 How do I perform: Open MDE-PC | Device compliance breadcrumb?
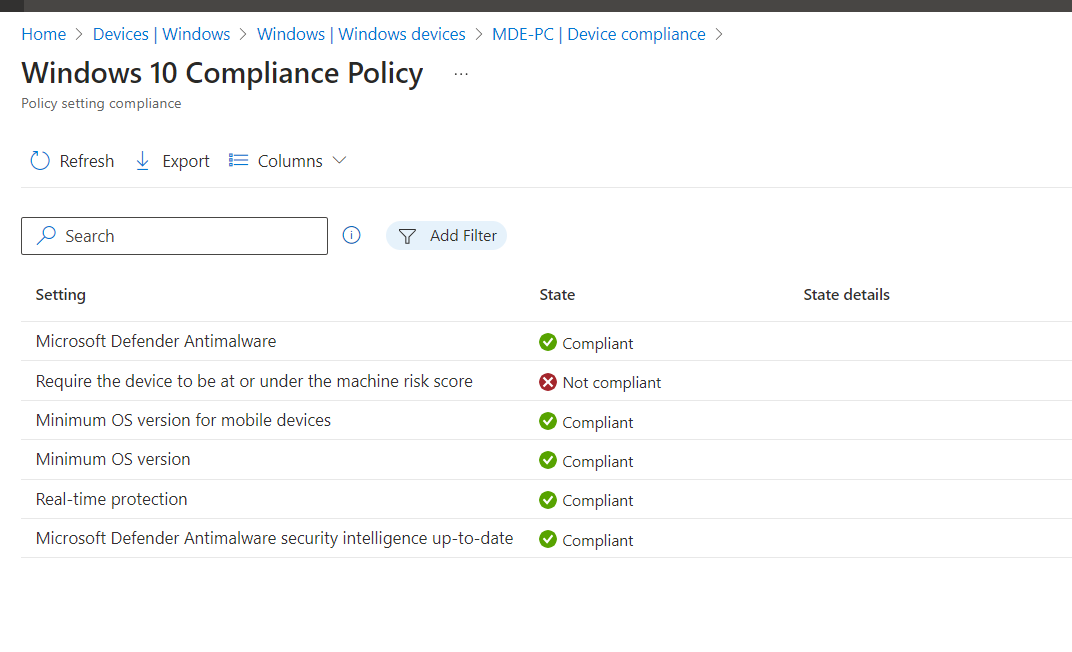598,34
